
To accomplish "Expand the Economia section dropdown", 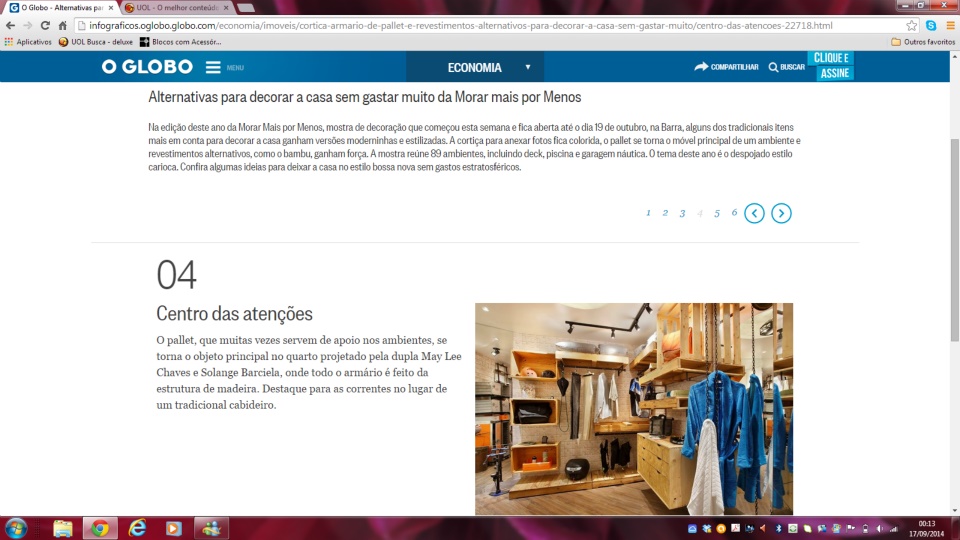I will coord(527,67).
